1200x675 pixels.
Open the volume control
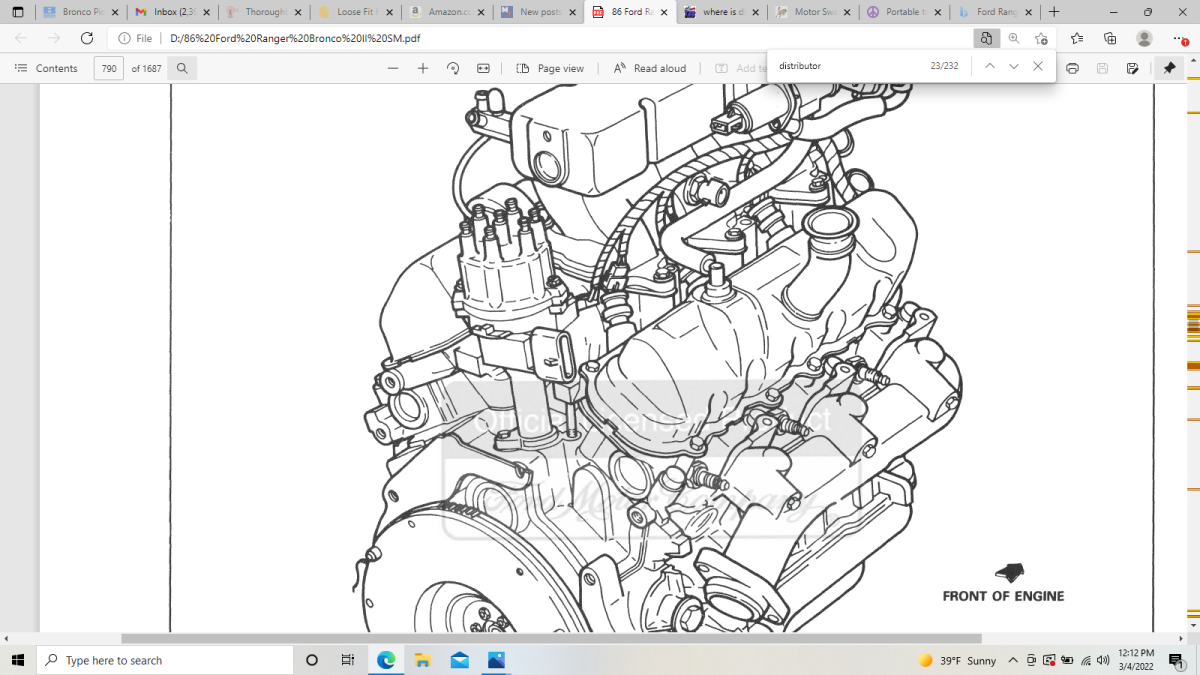coord(1103,660)
